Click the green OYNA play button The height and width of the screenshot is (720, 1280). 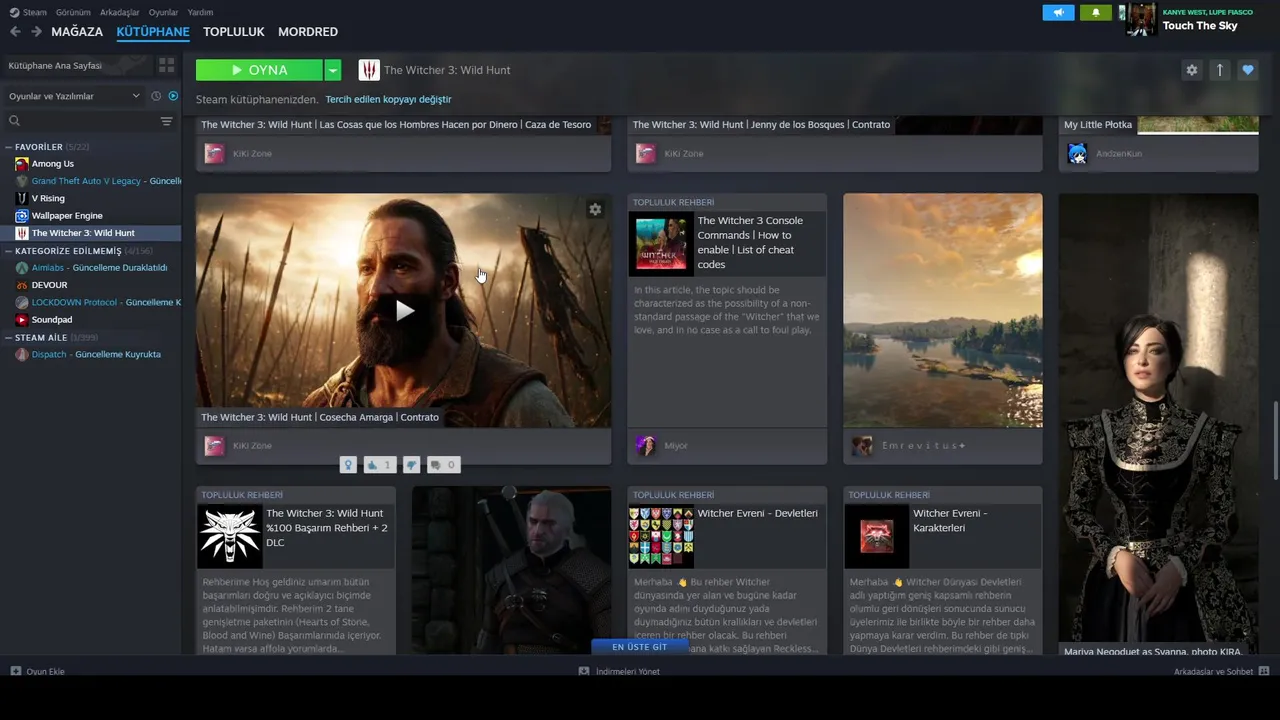(260, 70)
